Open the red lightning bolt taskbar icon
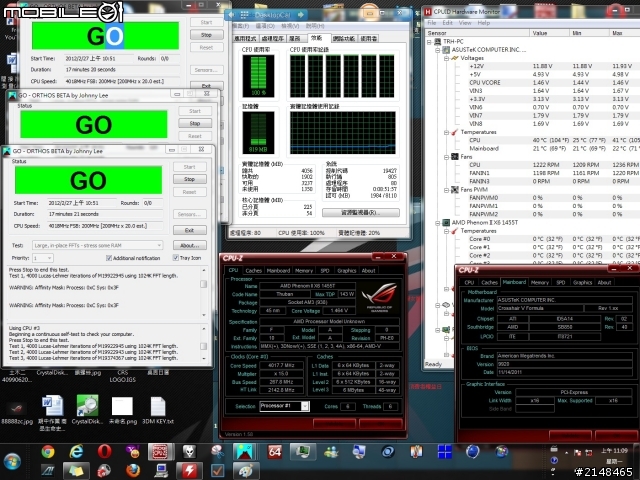Screen dimensions: 640x480 [x=189, y=471]
